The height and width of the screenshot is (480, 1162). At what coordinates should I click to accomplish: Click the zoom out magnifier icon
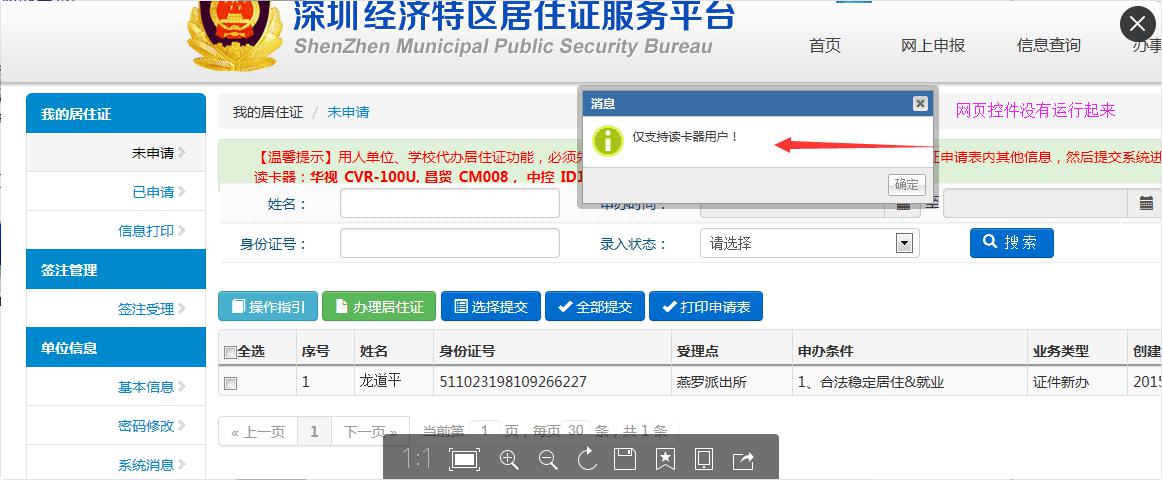(x=548, y=459)
